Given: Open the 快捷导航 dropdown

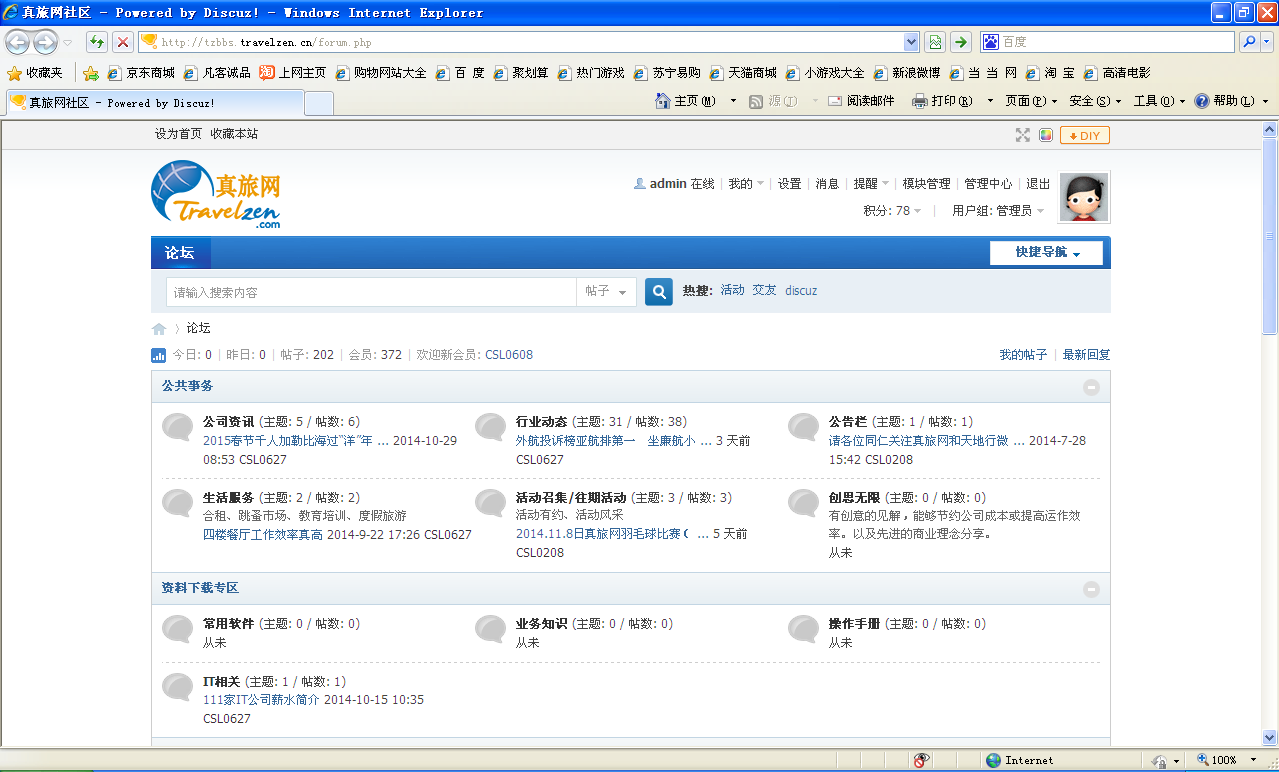Looking at the screenshot, I should (1046, 253).
